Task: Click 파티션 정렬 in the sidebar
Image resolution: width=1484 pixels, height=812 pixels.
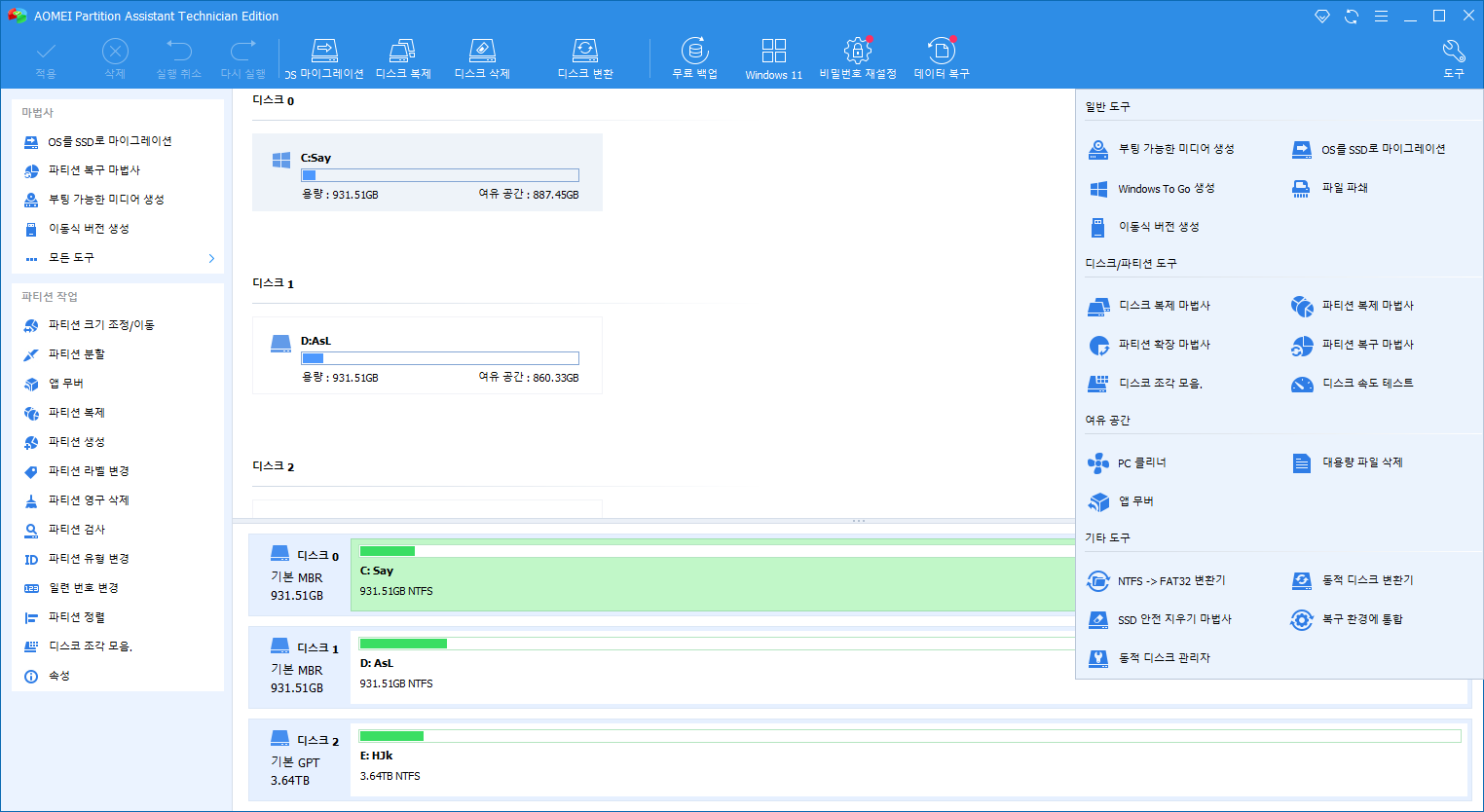Action: coord(63,617)
